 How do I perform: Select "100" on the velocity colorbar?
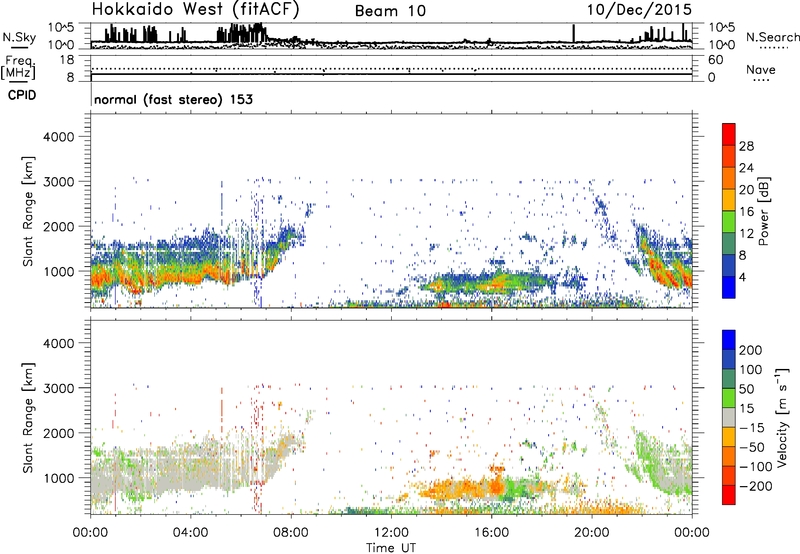coord(751,370)
